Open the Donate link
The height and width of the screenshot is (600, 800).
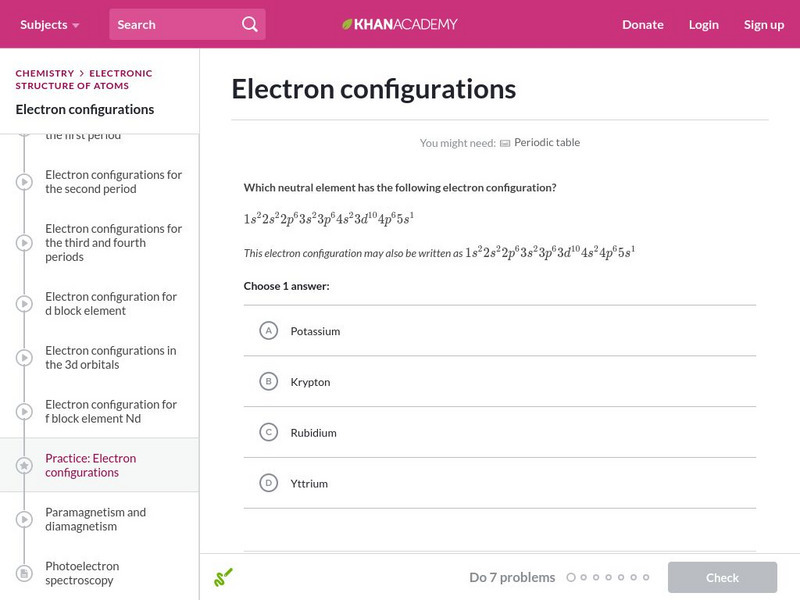pos(642,24)
